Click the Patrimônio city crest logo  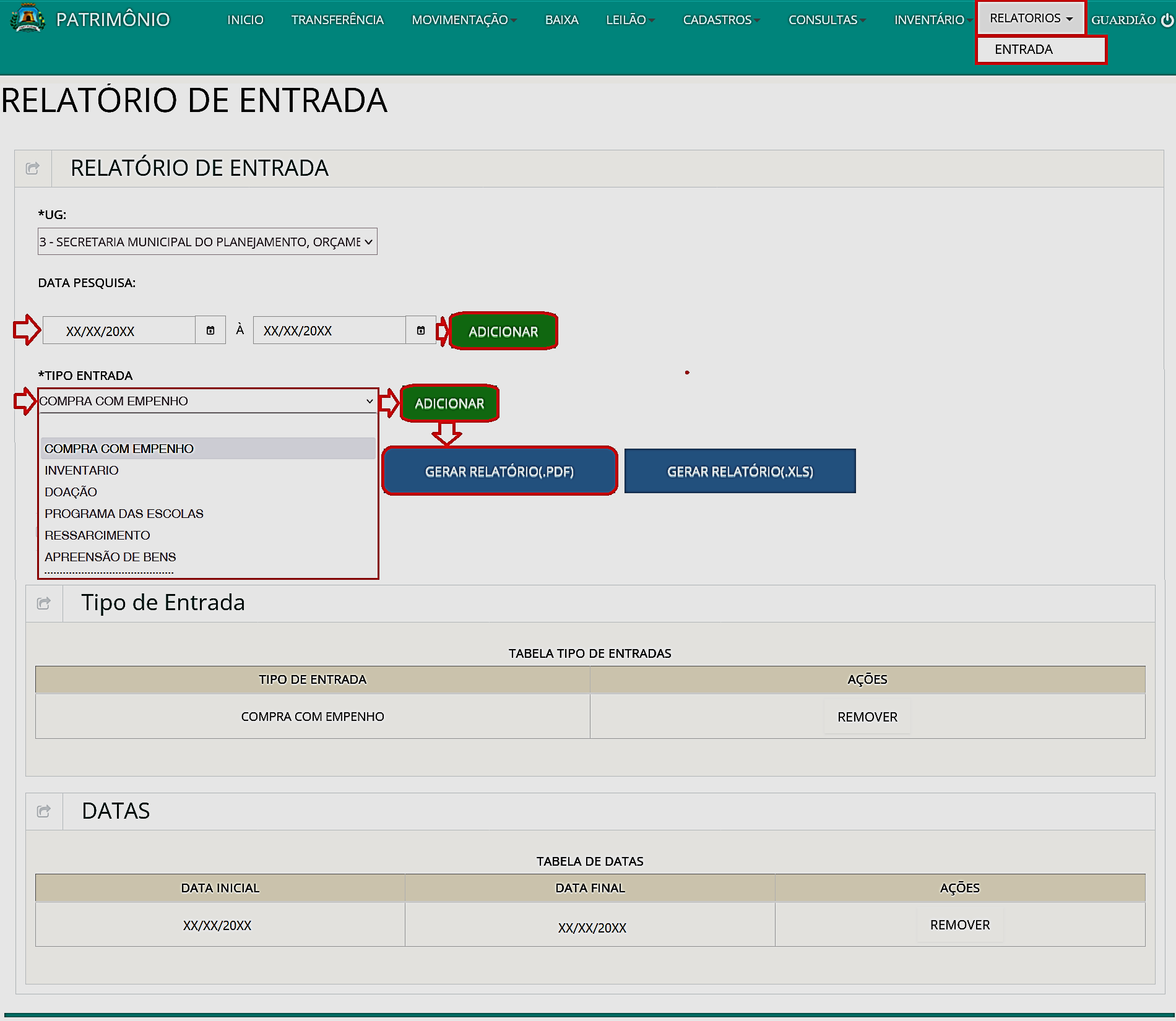pyautogui.click(x=28, y=18)
